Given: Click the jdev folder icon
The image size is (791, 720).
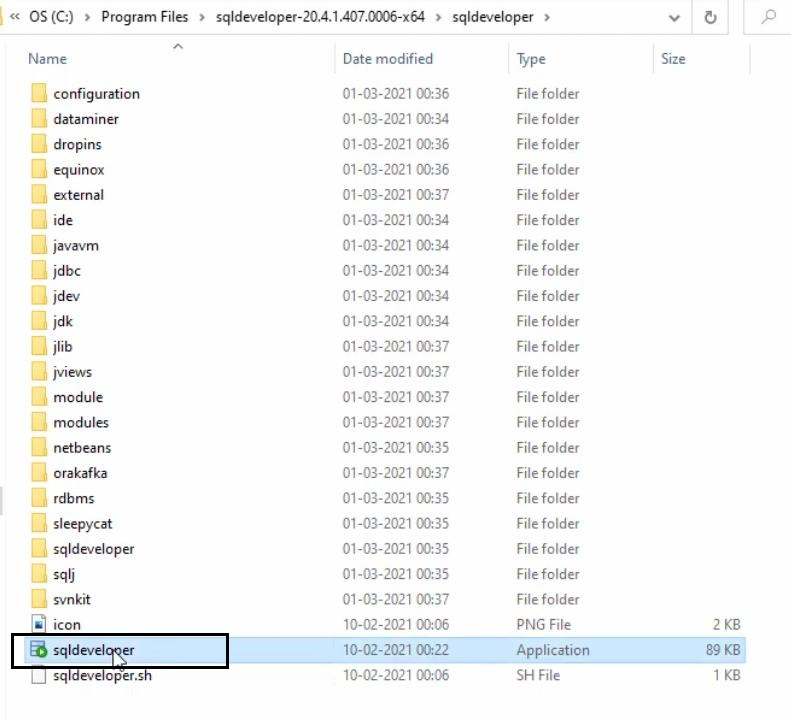Looking at the screenshot, I should [x=39, y=296].
